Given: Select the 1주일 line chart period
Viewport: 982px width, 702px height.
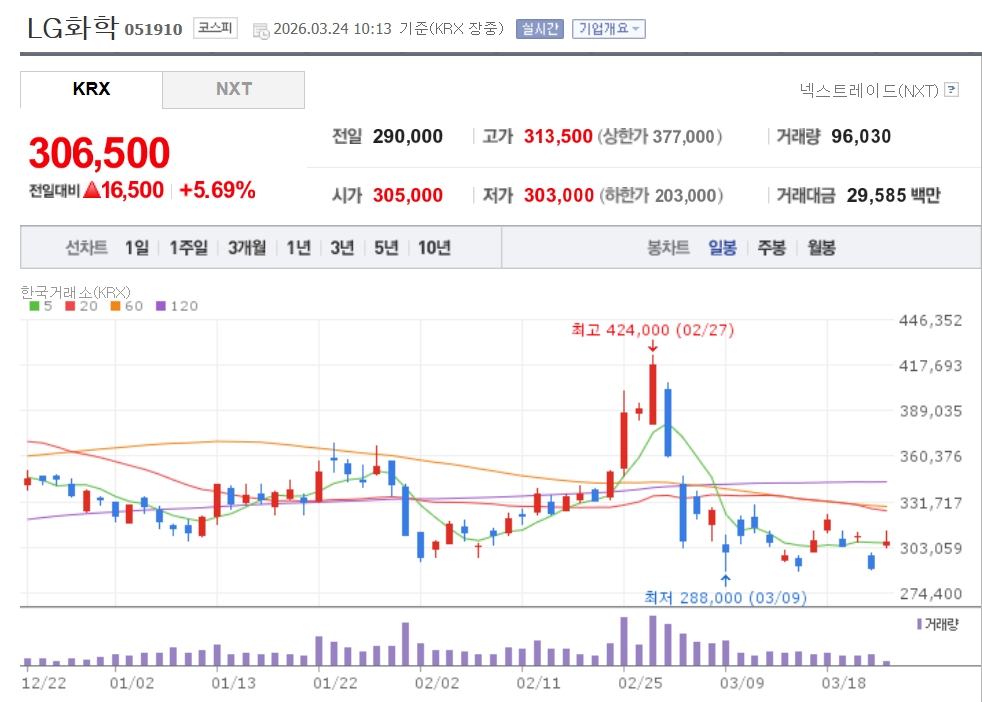Looking at the screenshot, I should [x=189, y=248].
